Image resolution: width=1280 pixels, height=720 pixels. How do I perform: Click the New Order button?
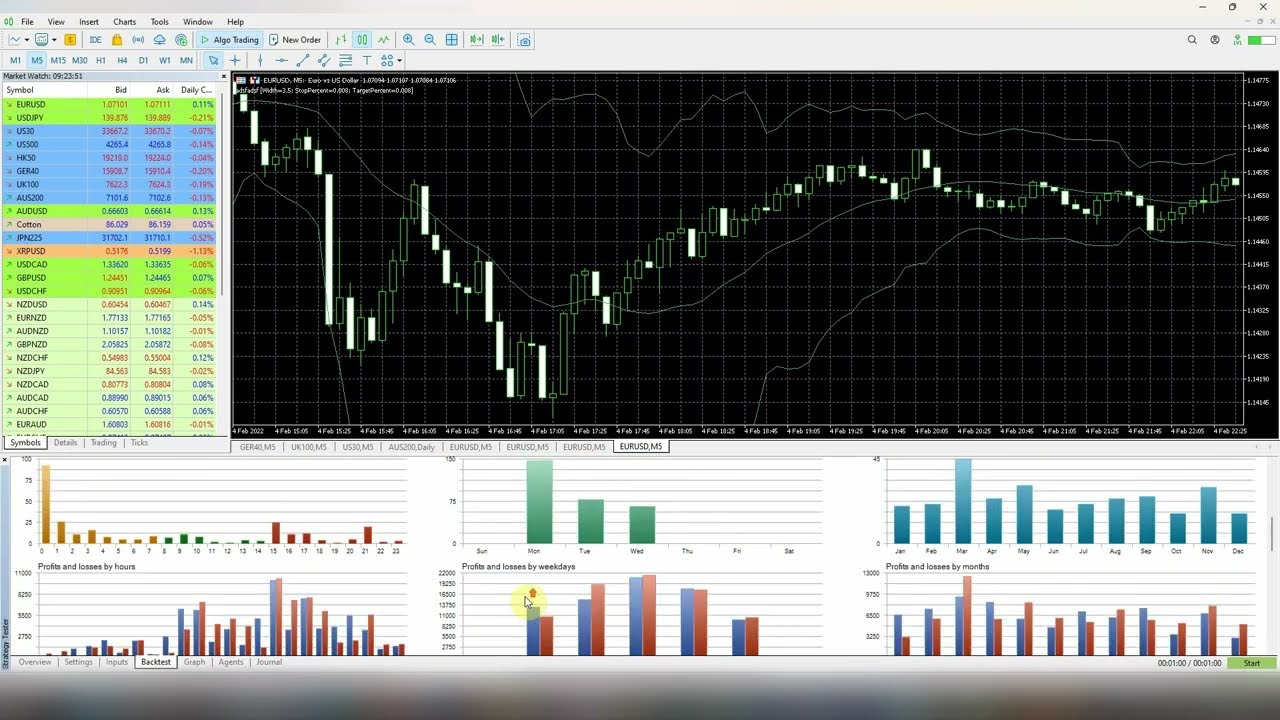pos(295,40)
